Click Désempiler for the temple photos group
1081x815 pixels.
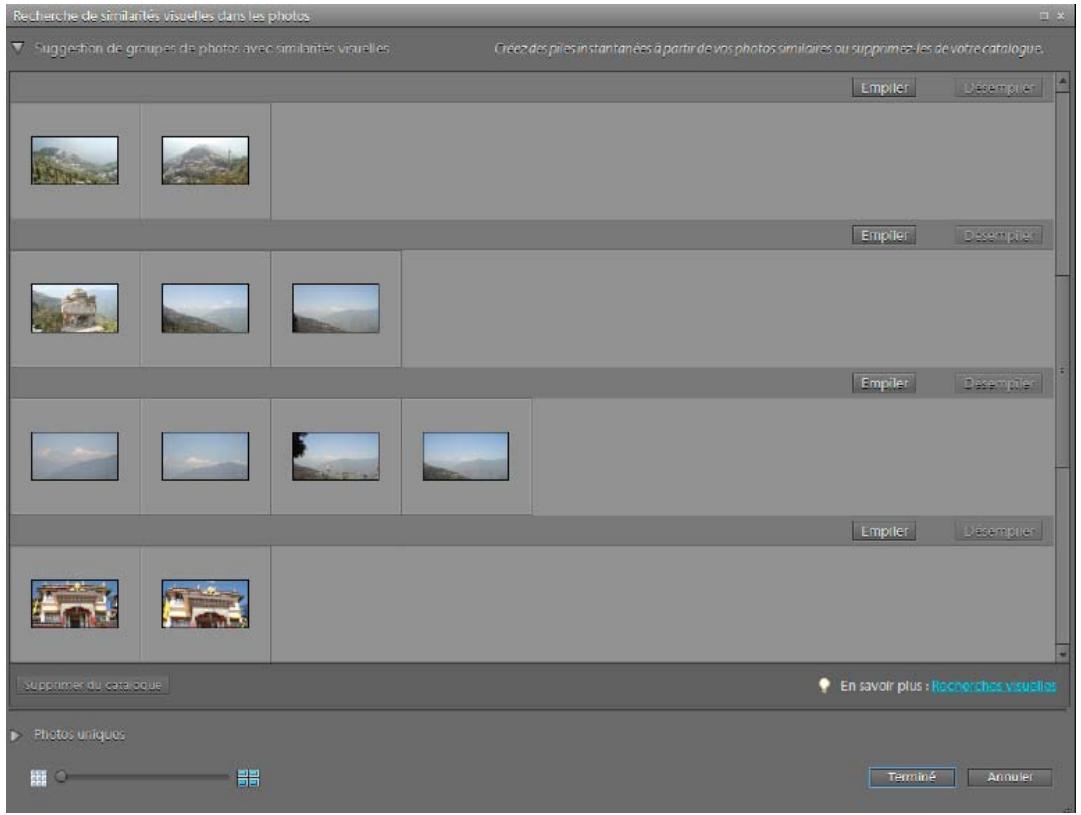(x=998, y=531)
